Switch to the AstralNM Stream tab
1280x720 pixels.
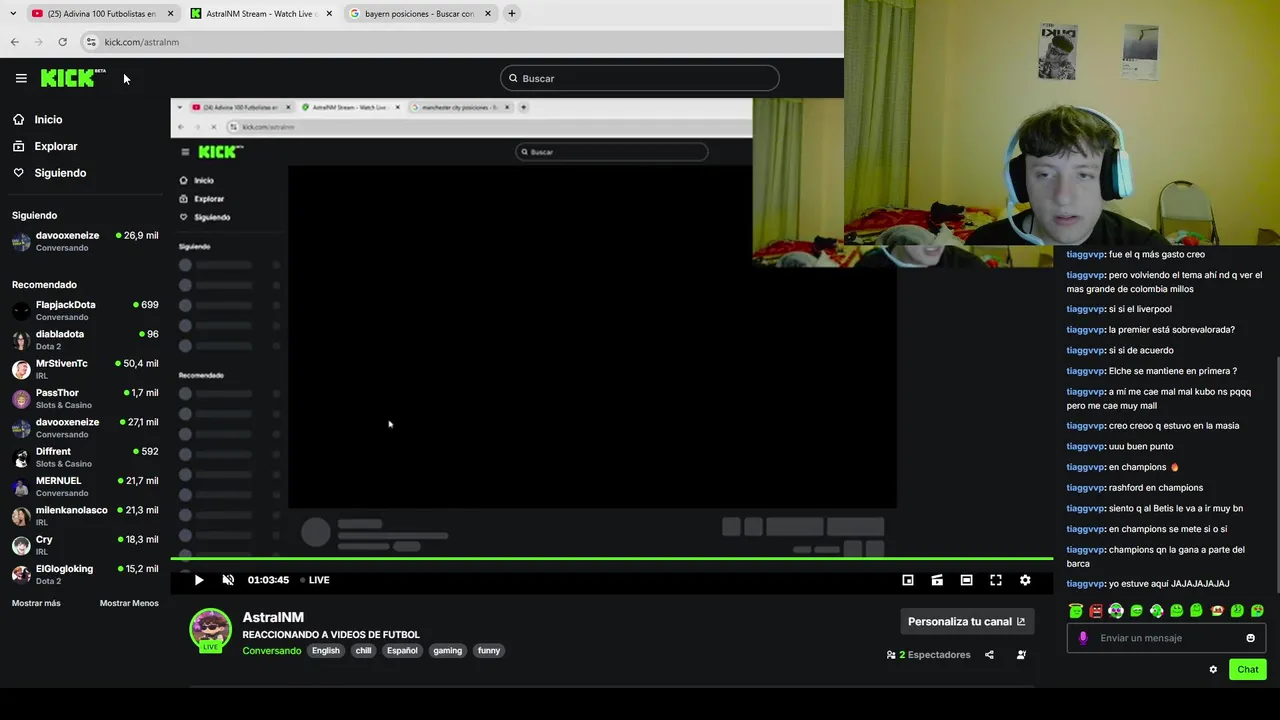(260, 14)
